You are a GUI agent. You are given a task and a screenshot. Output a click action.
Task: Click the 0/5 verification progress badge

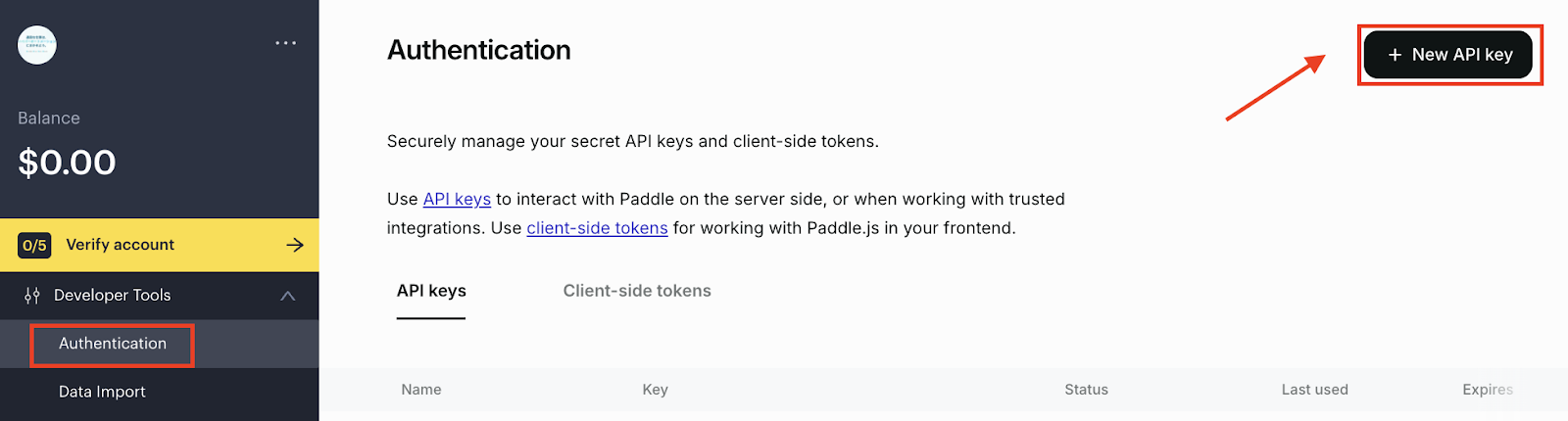[34, 245]
